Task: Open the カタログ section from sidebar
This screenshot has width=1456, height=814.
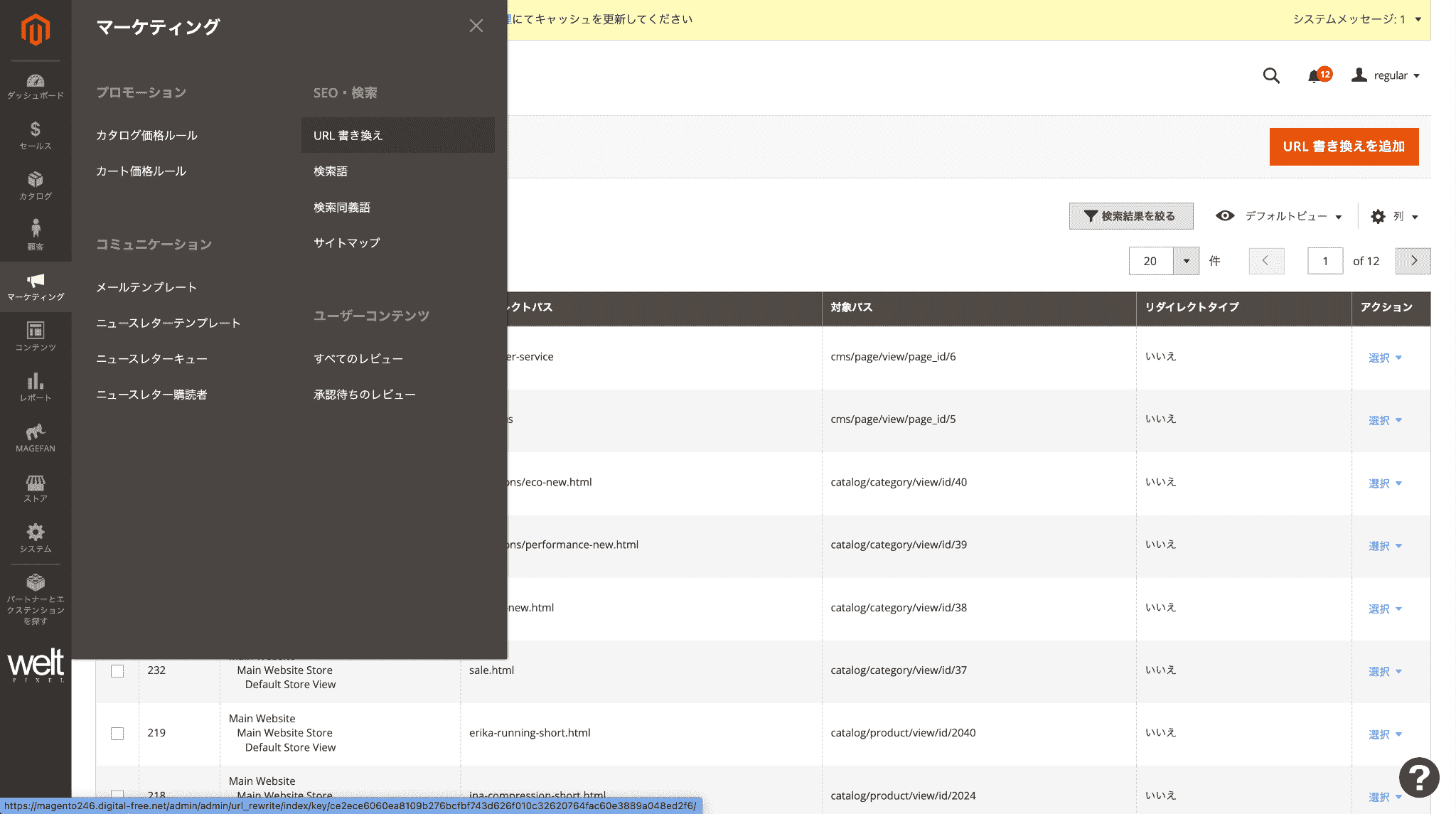Action: tap(36, 186)
